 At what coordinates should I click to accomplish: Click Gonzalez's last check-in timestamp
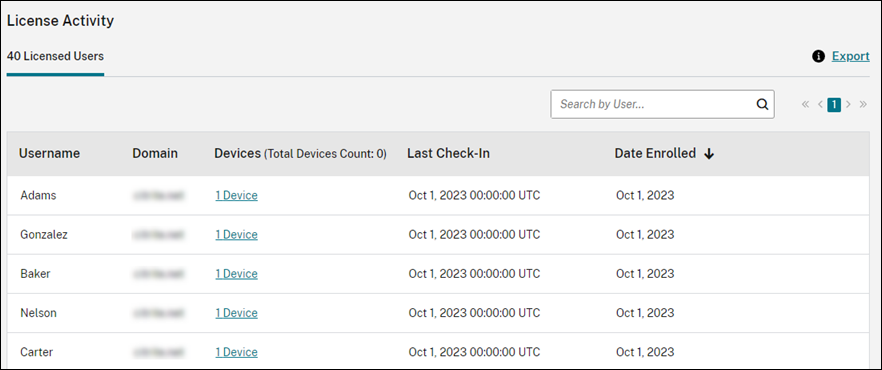(474, 234)
